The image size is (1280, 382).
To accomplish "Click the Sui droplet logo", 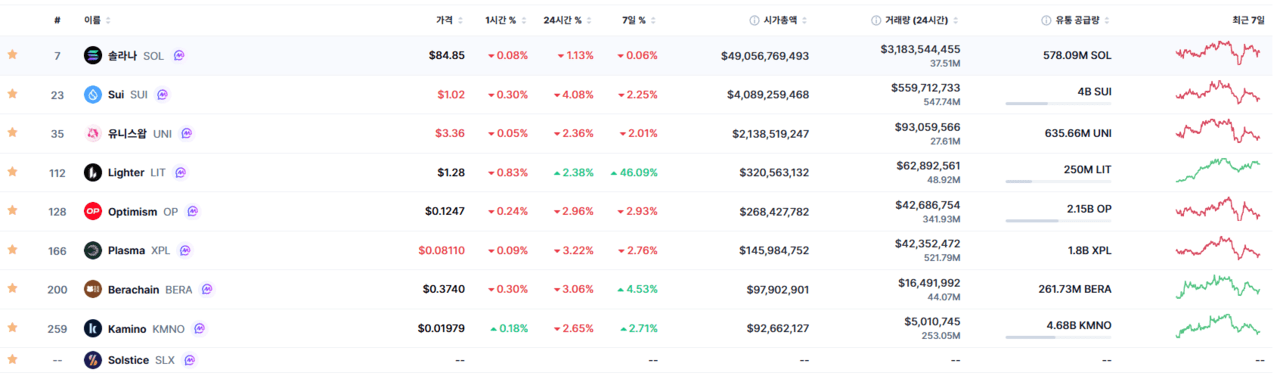I will (93, 94).
